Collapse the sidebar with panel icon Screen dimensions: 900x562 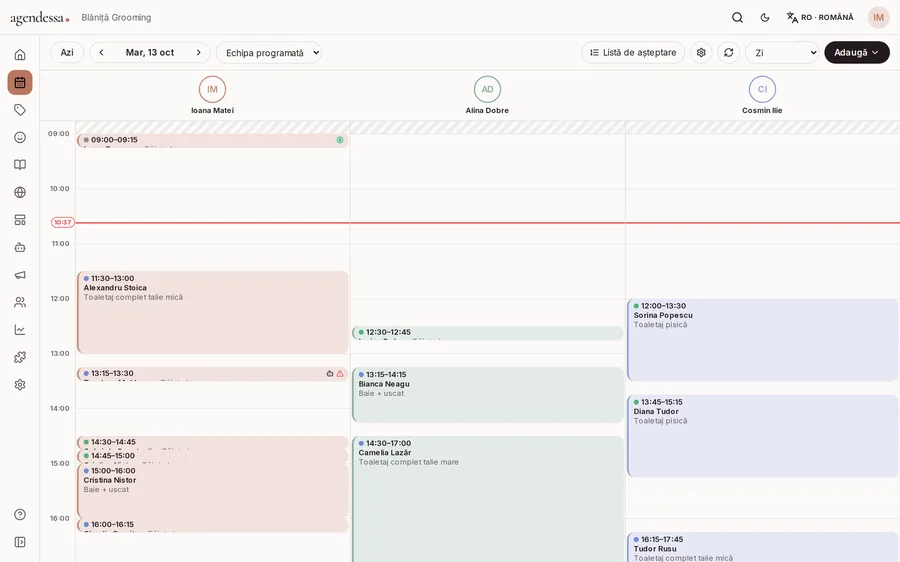pyautogui.click(x=20, y=542)
